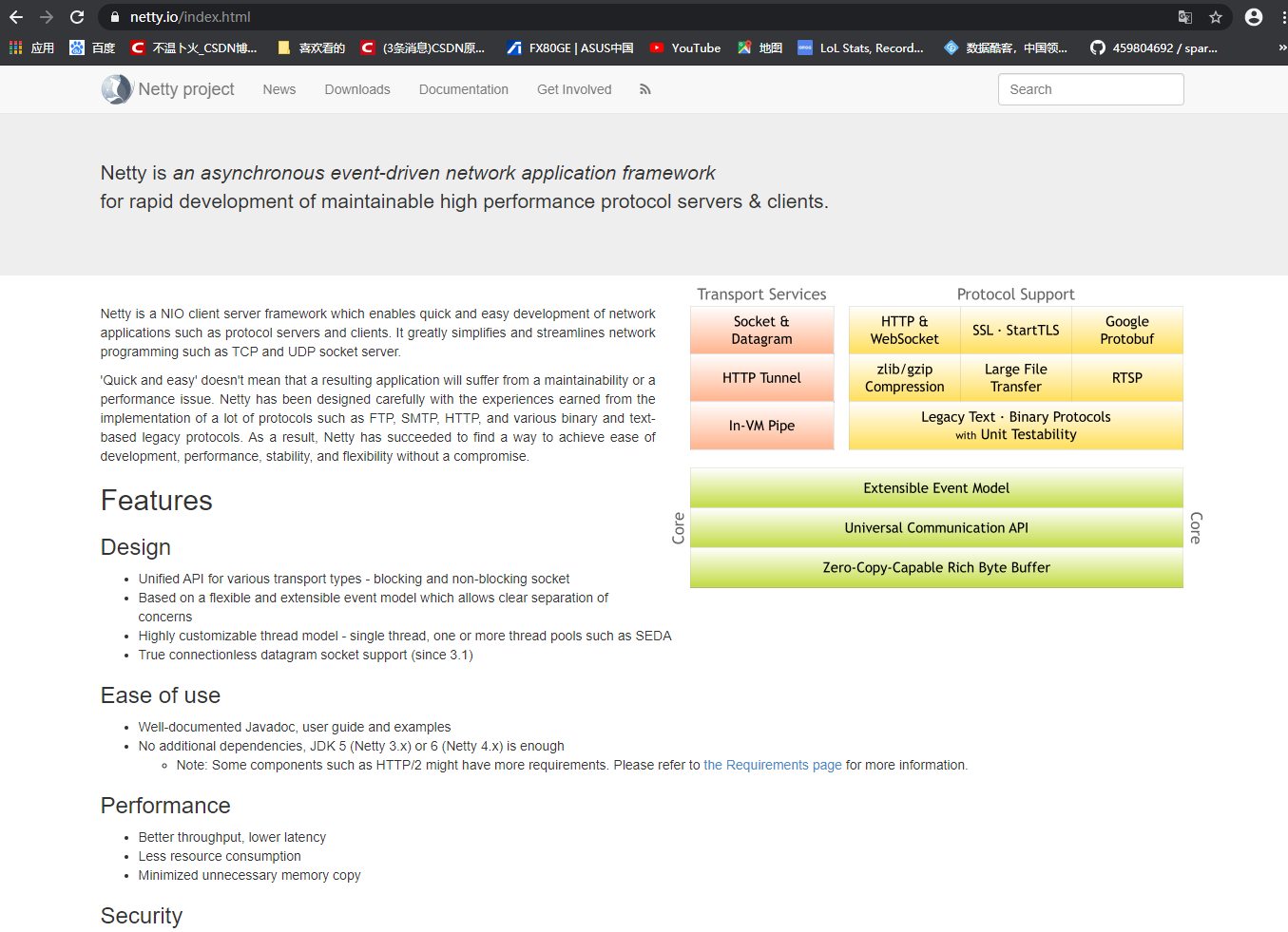1288x932 pixels.
Task: Click the Universal Communication API bar
Action: pyautogui.click(x=936, y=528)
